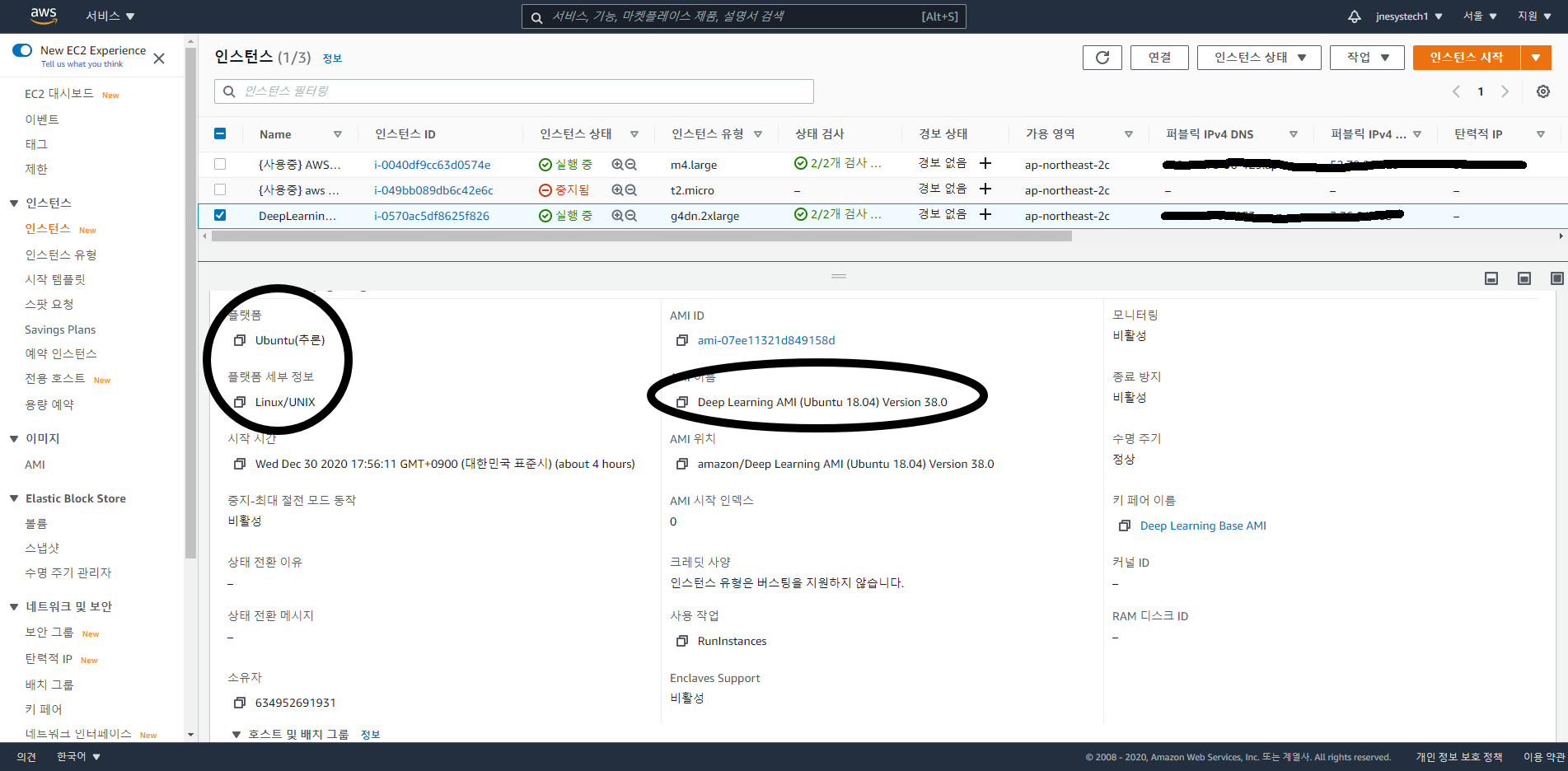Set details panel to half height
Viewport: 1568px width, 771px height.
click(x=1524, y=278)
